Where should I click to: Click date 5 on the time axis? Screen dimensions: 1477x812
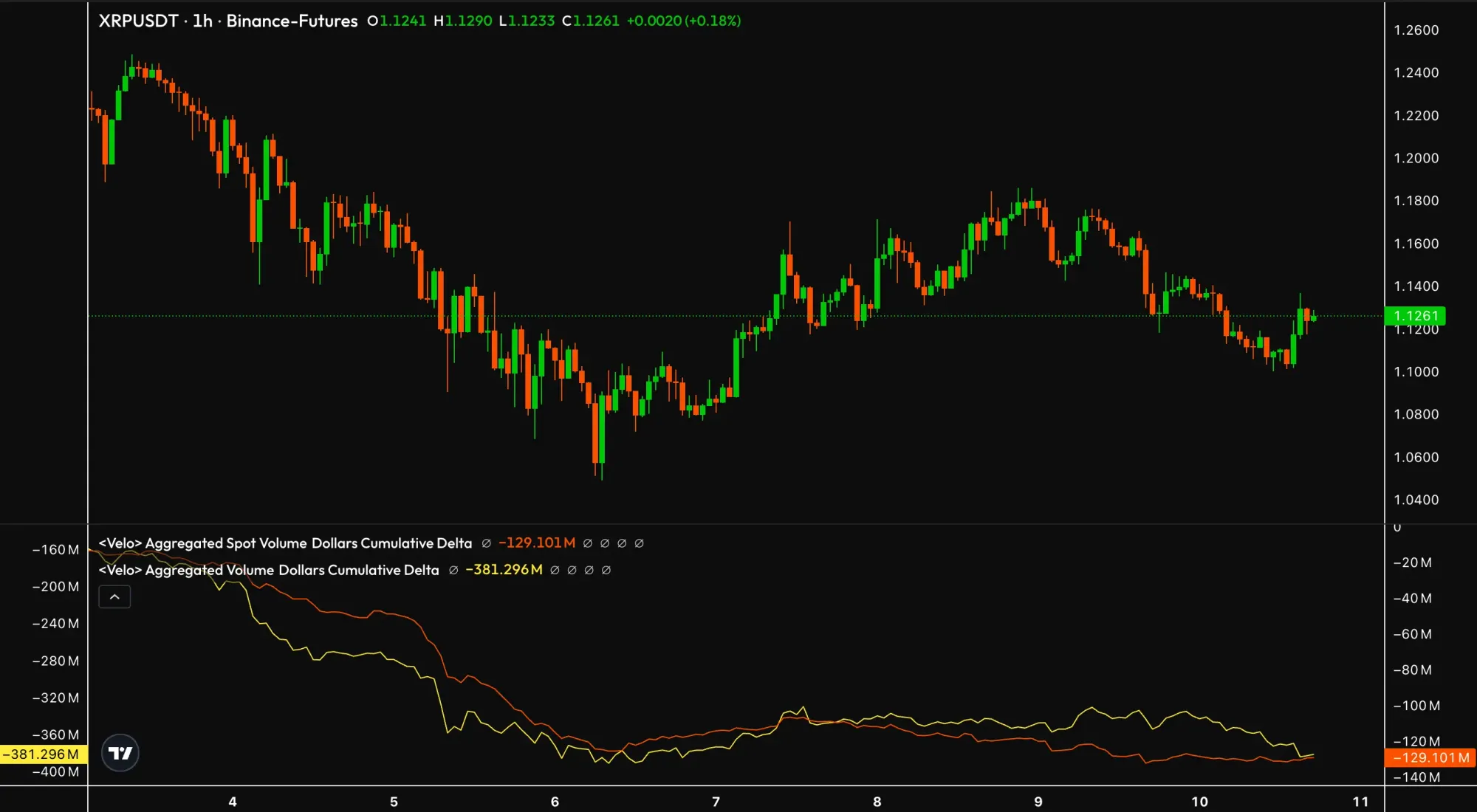(x=394, y=802)
